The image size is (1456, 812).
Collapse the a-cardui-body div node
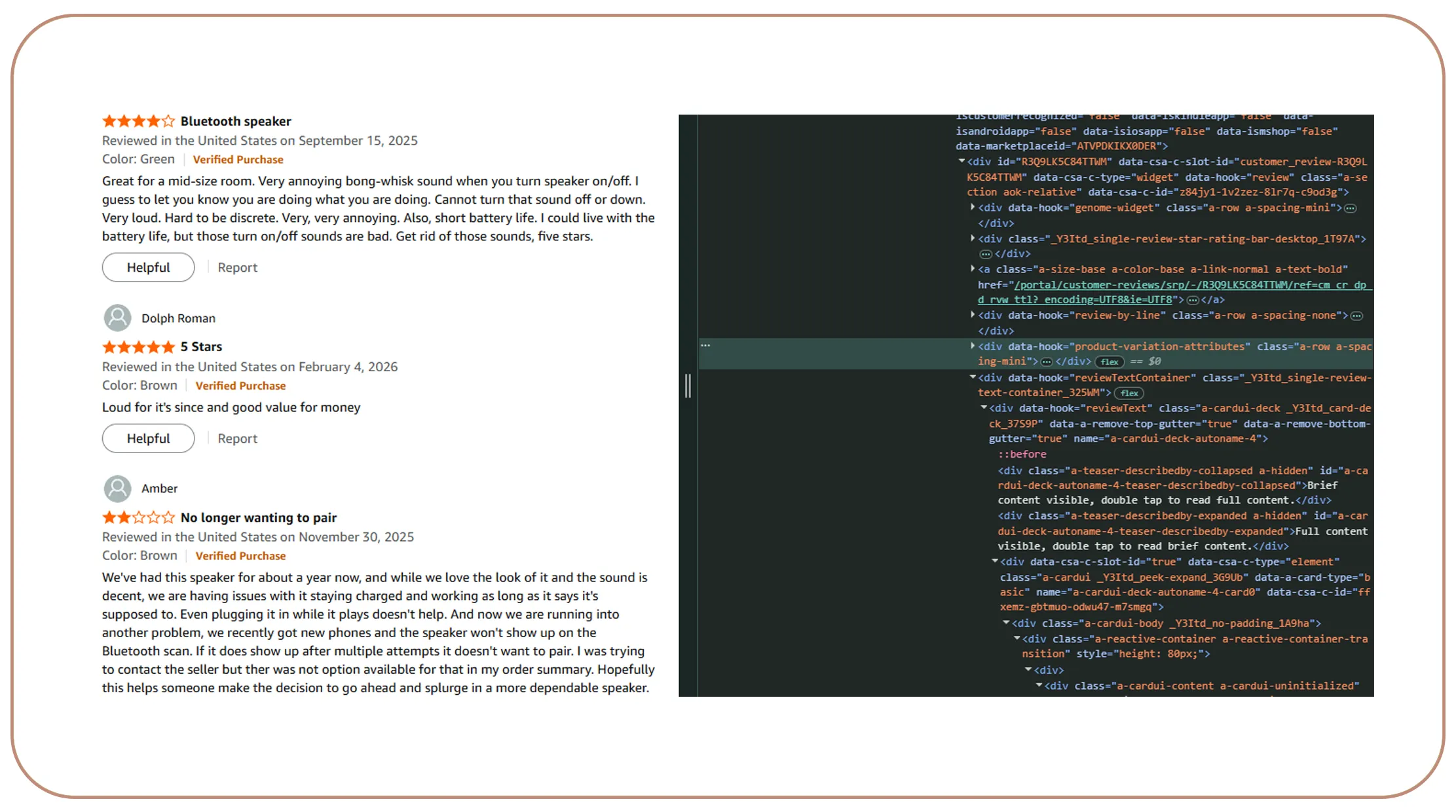(1006, 623)
